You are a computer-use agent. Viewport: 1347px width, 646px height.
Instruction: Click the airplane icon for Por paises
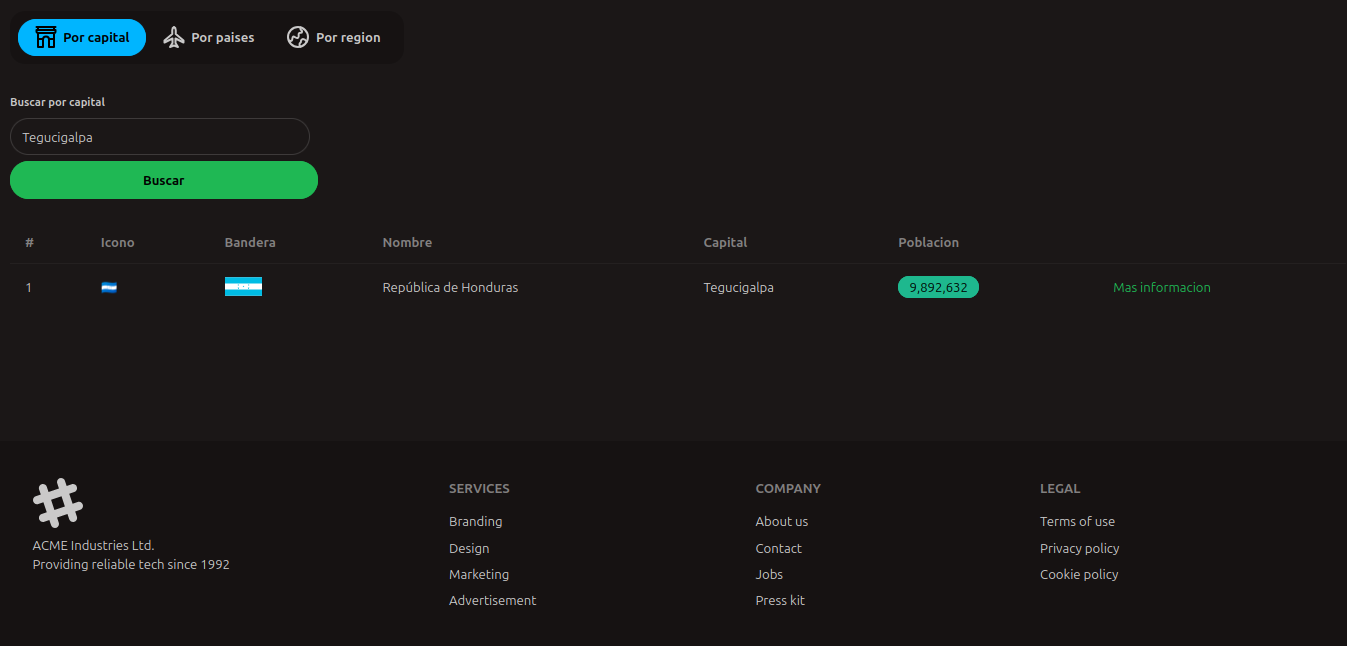174,38
